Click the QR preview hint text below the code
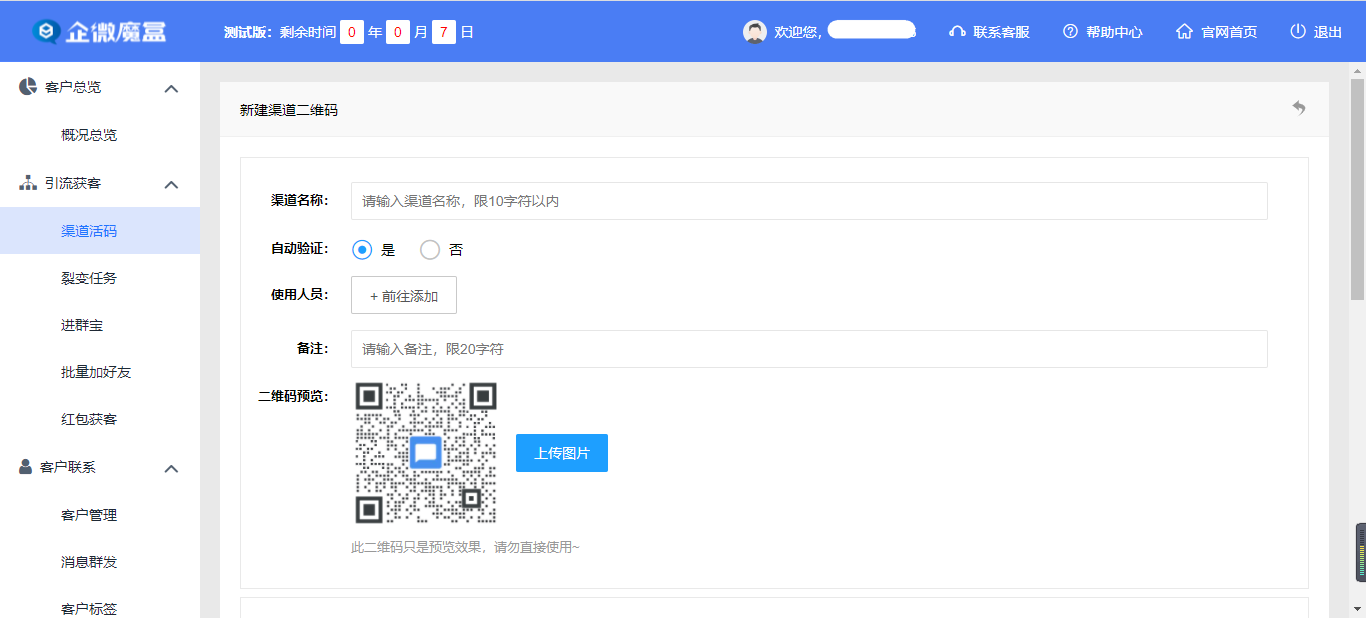The image size is (1366, 618). [465, 547]
